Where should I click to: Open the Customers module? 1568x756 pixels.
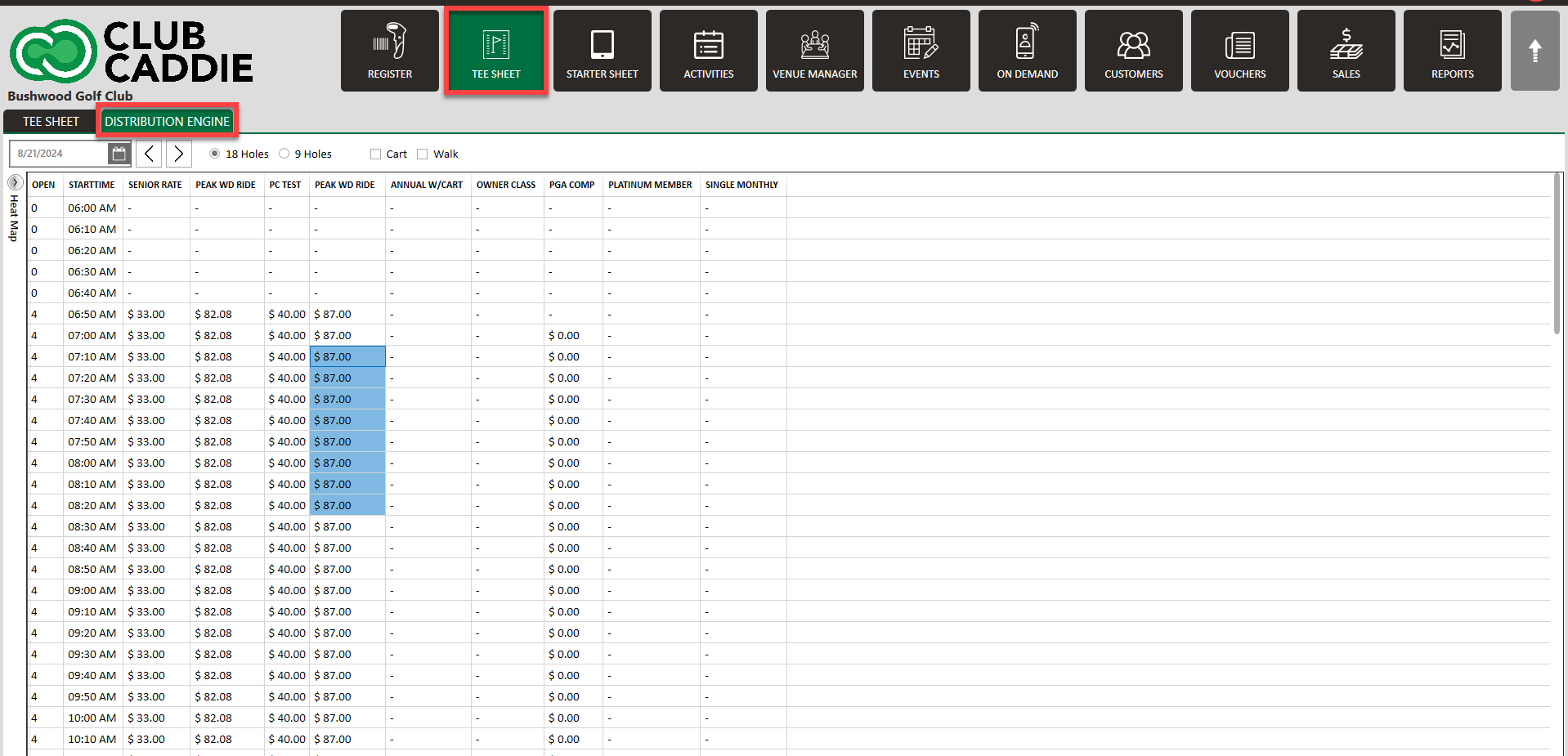pyautogui.click(x=1134, y=51)
